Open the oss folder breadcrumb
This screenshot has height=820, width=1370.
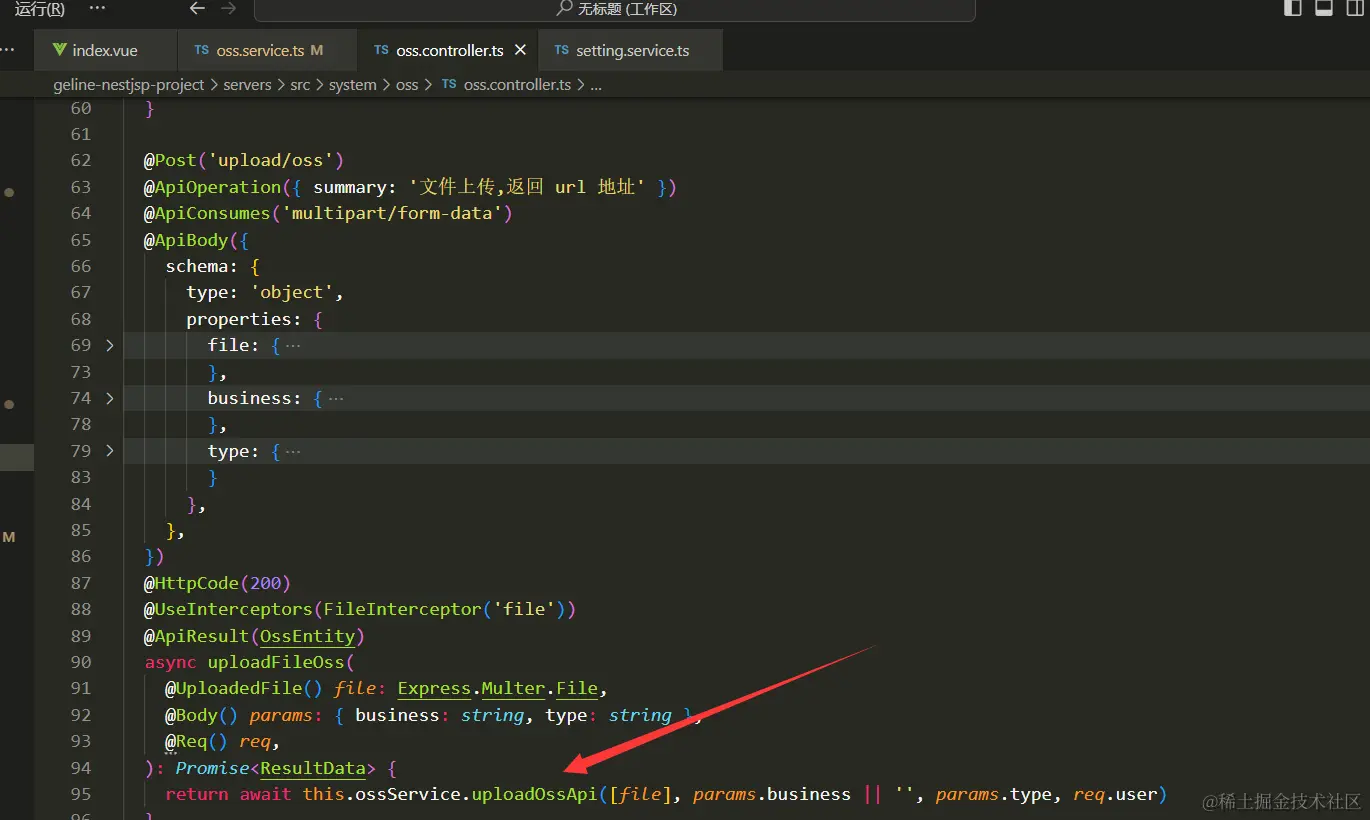[x=407, y=85]
